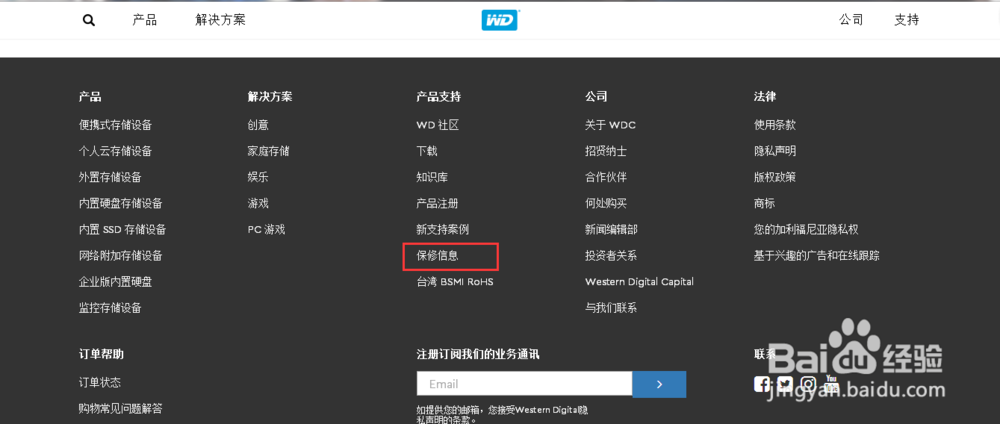Open 便携式存储设备 link

point(115,125)
